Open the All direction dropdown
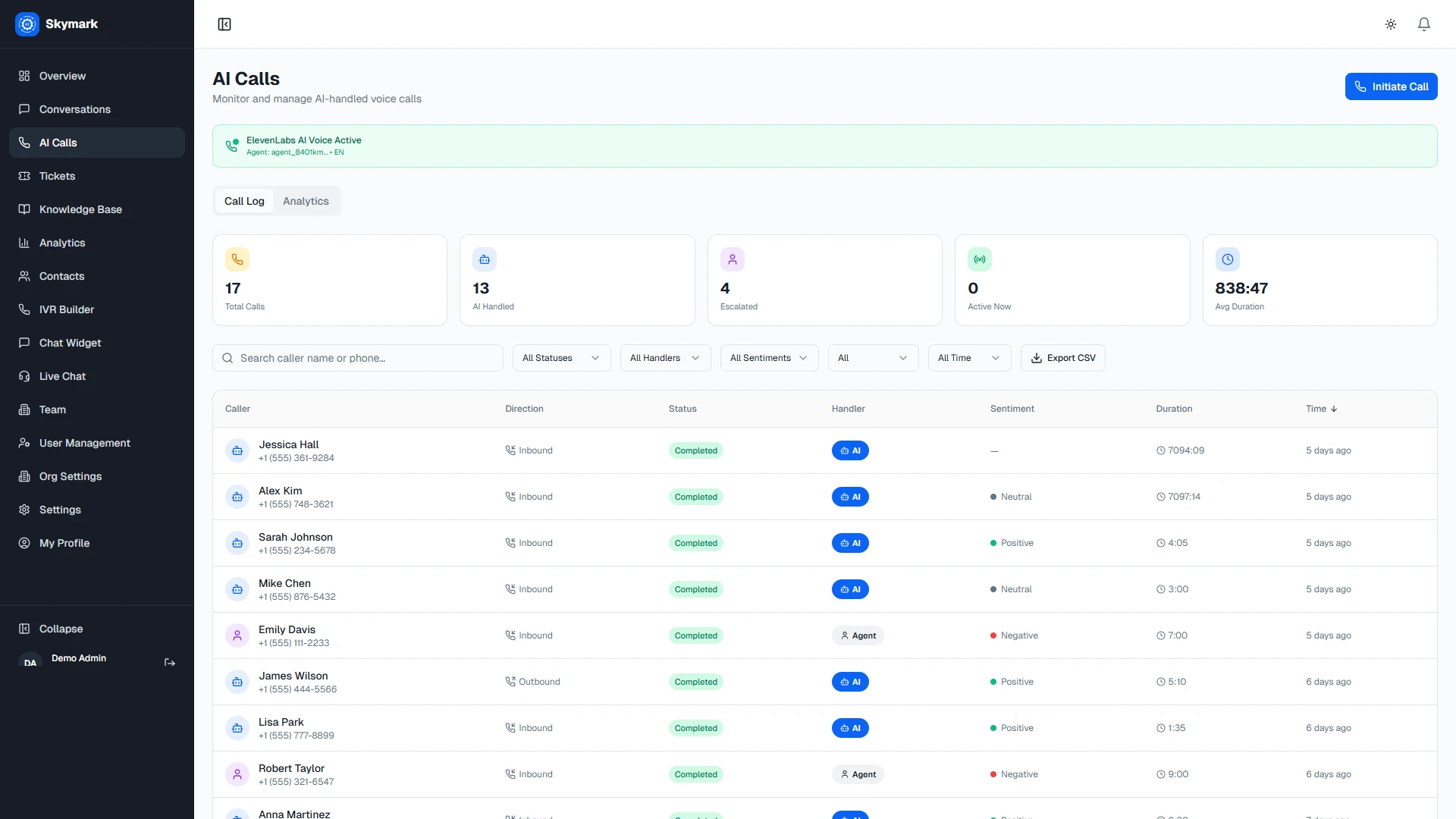Screen dimensions: 1456x819 (x=874, y=358)
